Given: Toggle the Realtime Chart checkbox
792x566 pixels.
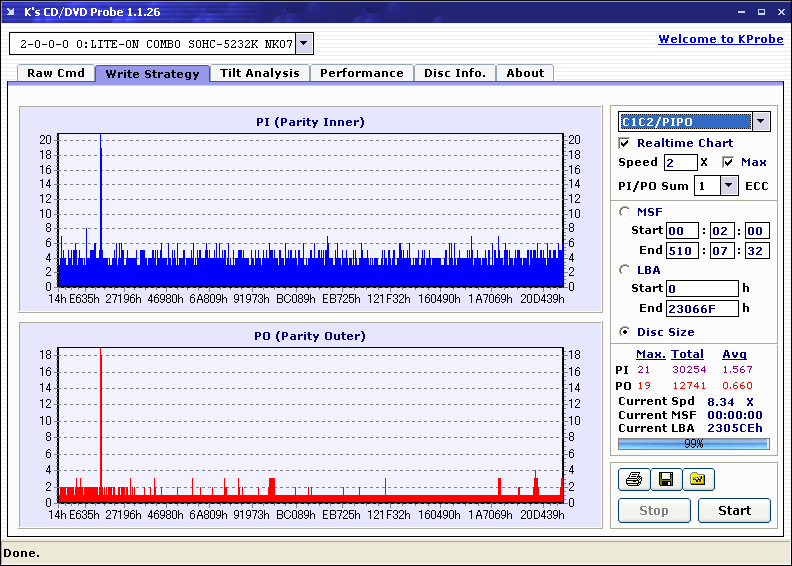Looking at the screenshot, I should tap(625, 143).
